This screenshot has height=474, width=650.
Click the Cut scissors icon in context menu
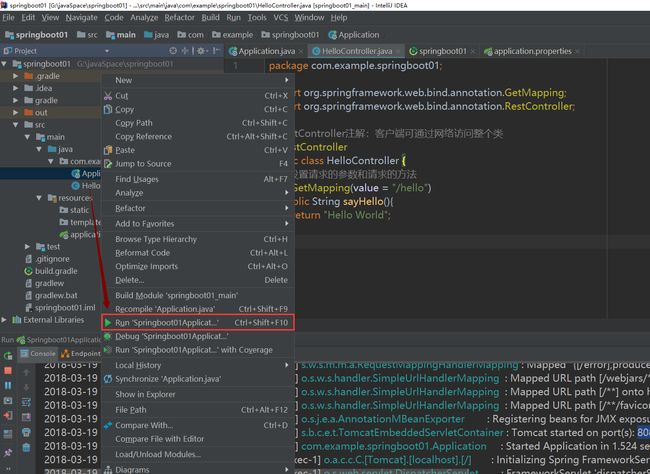pos(108,96)
